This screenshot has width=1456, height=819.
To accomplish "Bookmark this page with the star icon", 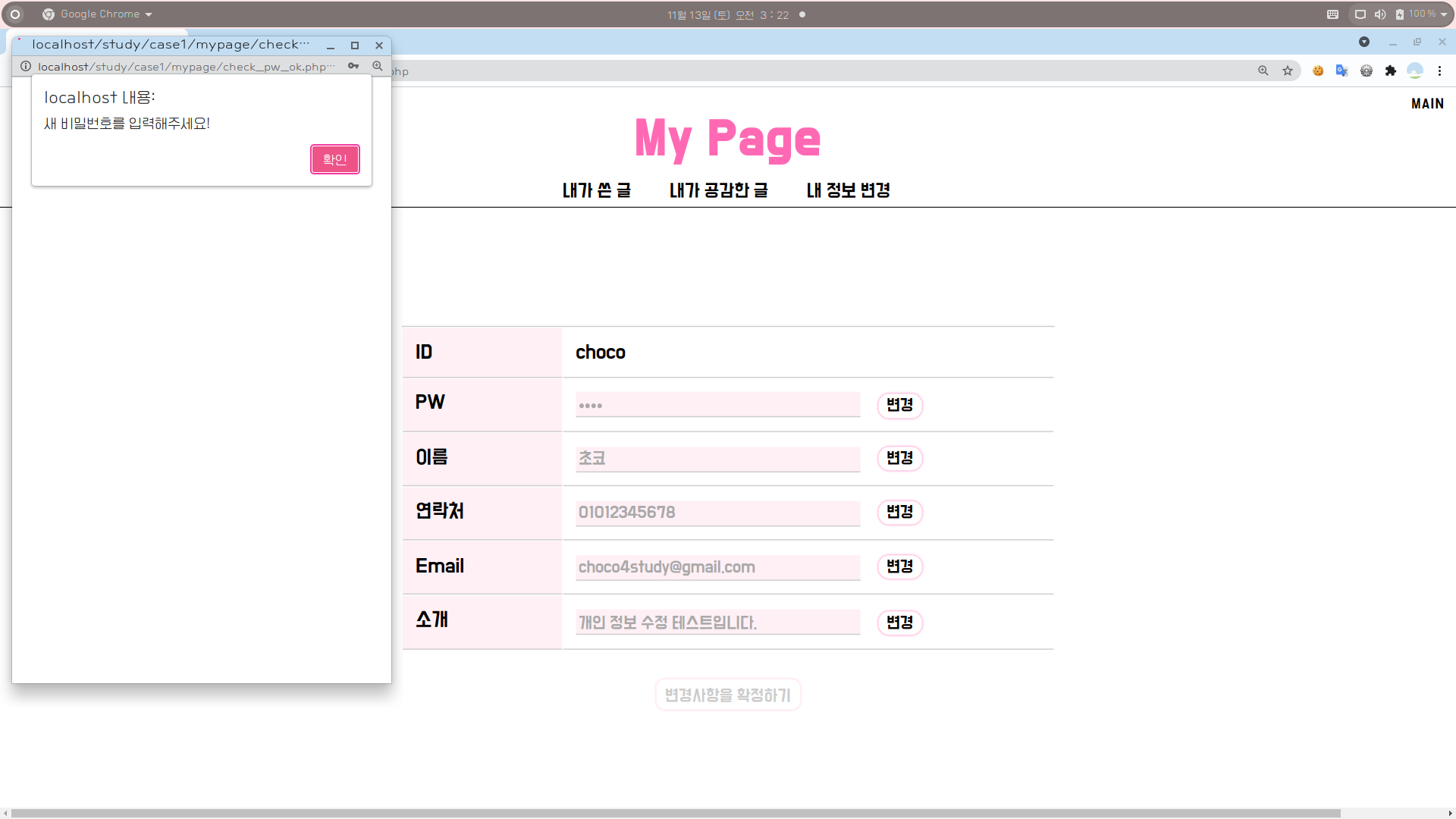I will pyautogui.click(x=1288, y=71).
